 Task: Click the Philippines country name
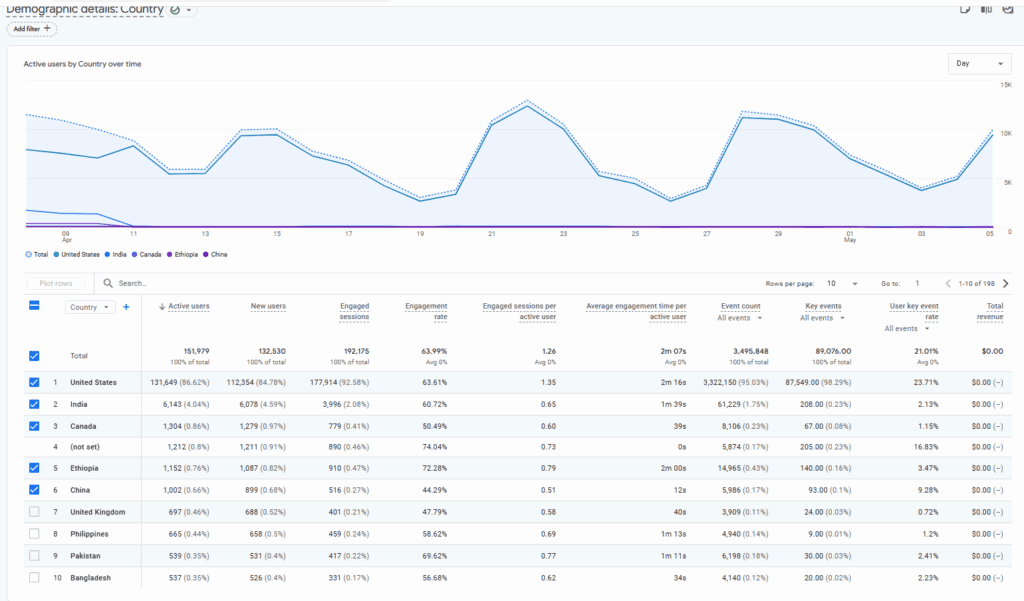pos(89,534)
